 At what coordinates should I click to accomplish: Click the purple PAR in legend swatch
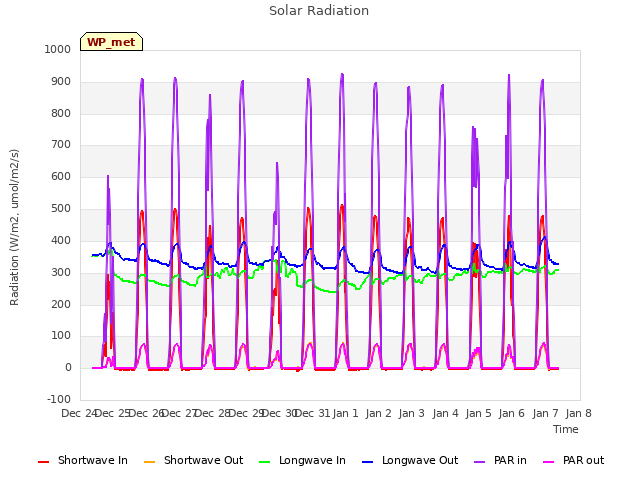480,462
